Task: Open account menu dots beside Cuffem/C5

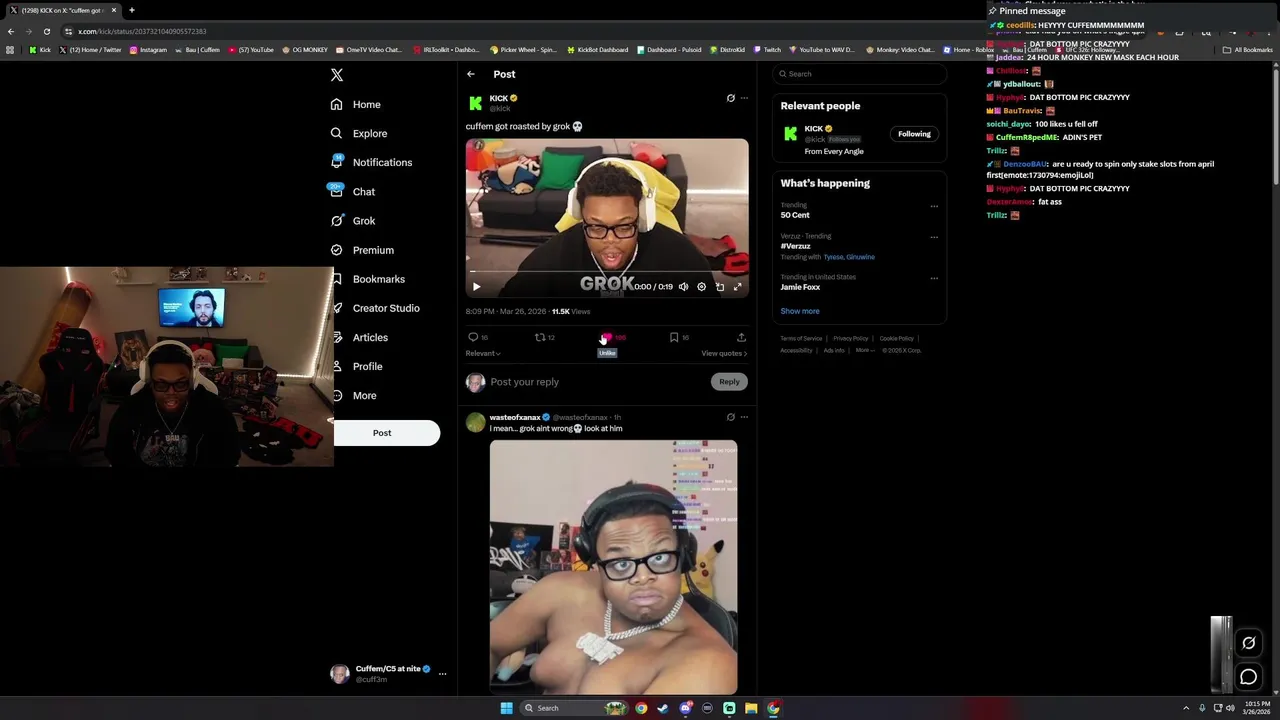Action: point(442,673)
